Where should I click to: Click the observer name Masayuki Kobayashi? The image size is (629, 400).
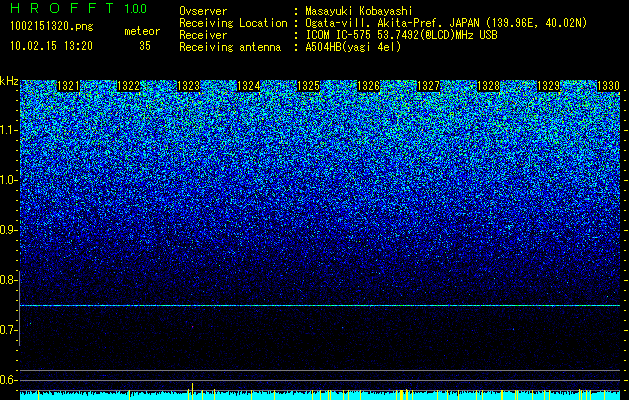pos(359,12)
